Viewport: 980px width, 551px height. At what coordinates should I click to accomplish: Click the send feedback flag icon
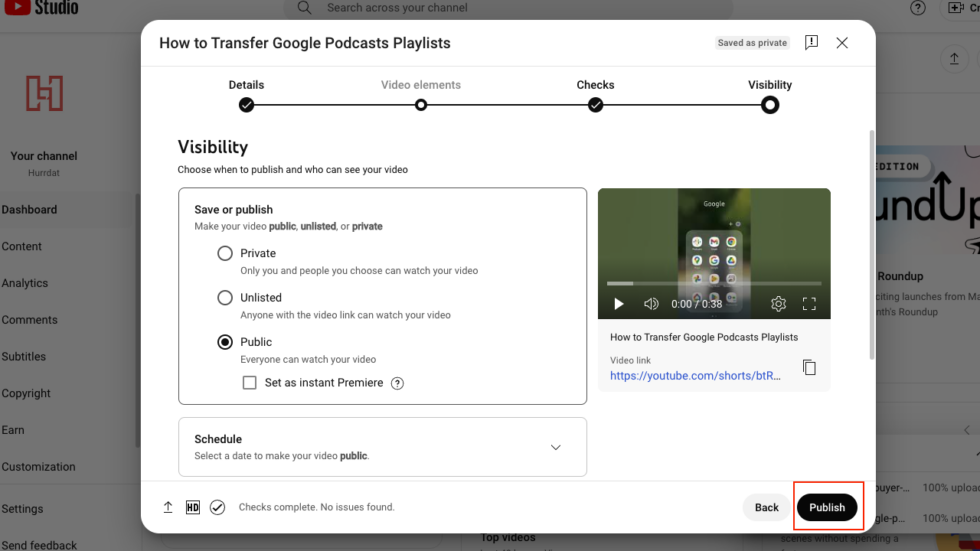pyautogui.click(x=811, y=42)
